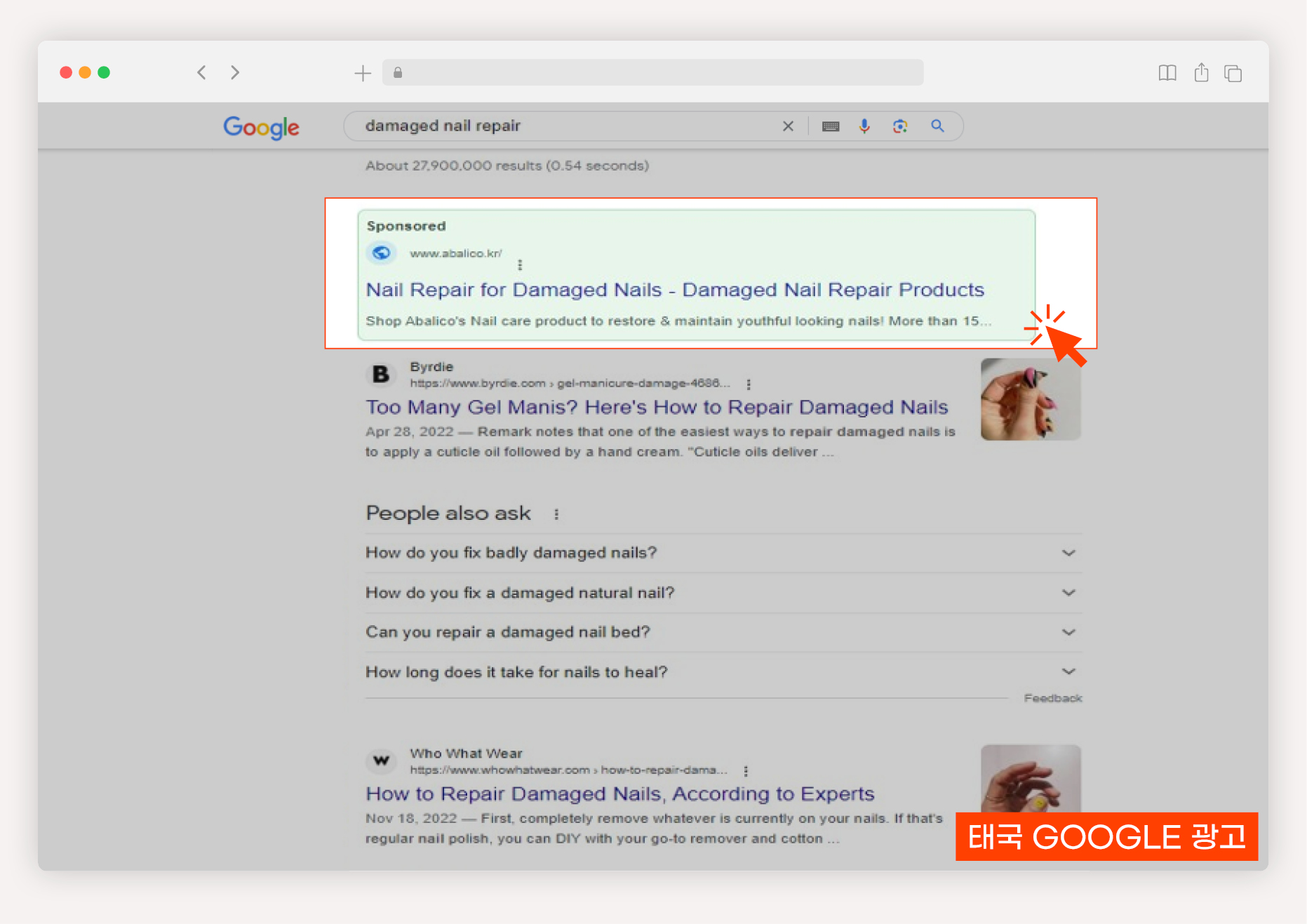This screenshot has width=1307, height=924.
Task: Click the Feedback link
Action: 1053,698
